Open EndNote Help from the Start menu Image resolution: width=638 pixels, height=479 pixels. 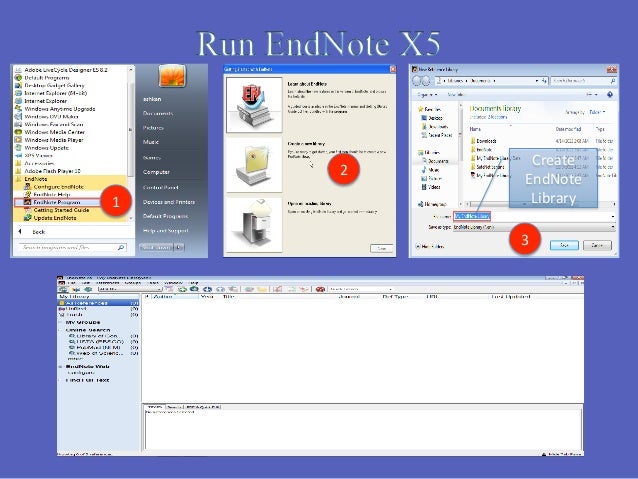(x=52, y=195)
